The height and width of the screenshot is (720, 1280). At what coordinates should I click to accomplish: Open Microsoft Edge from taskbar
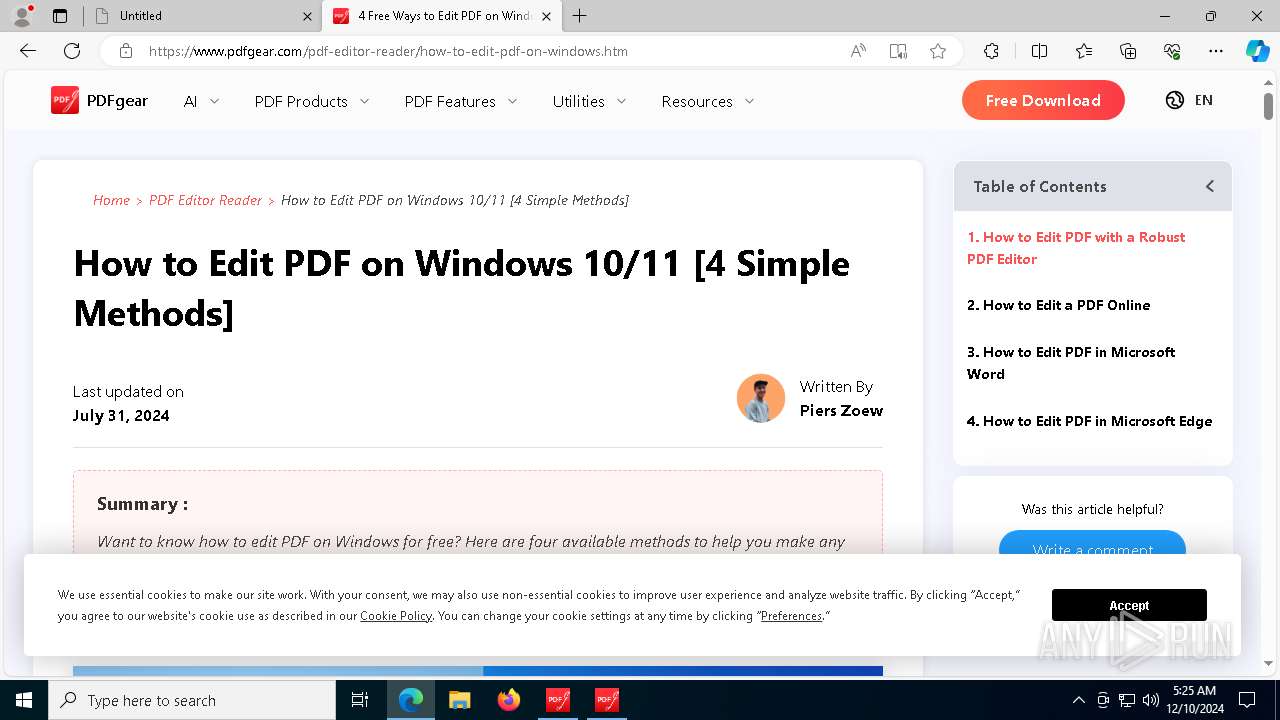[x=411, y=700]
